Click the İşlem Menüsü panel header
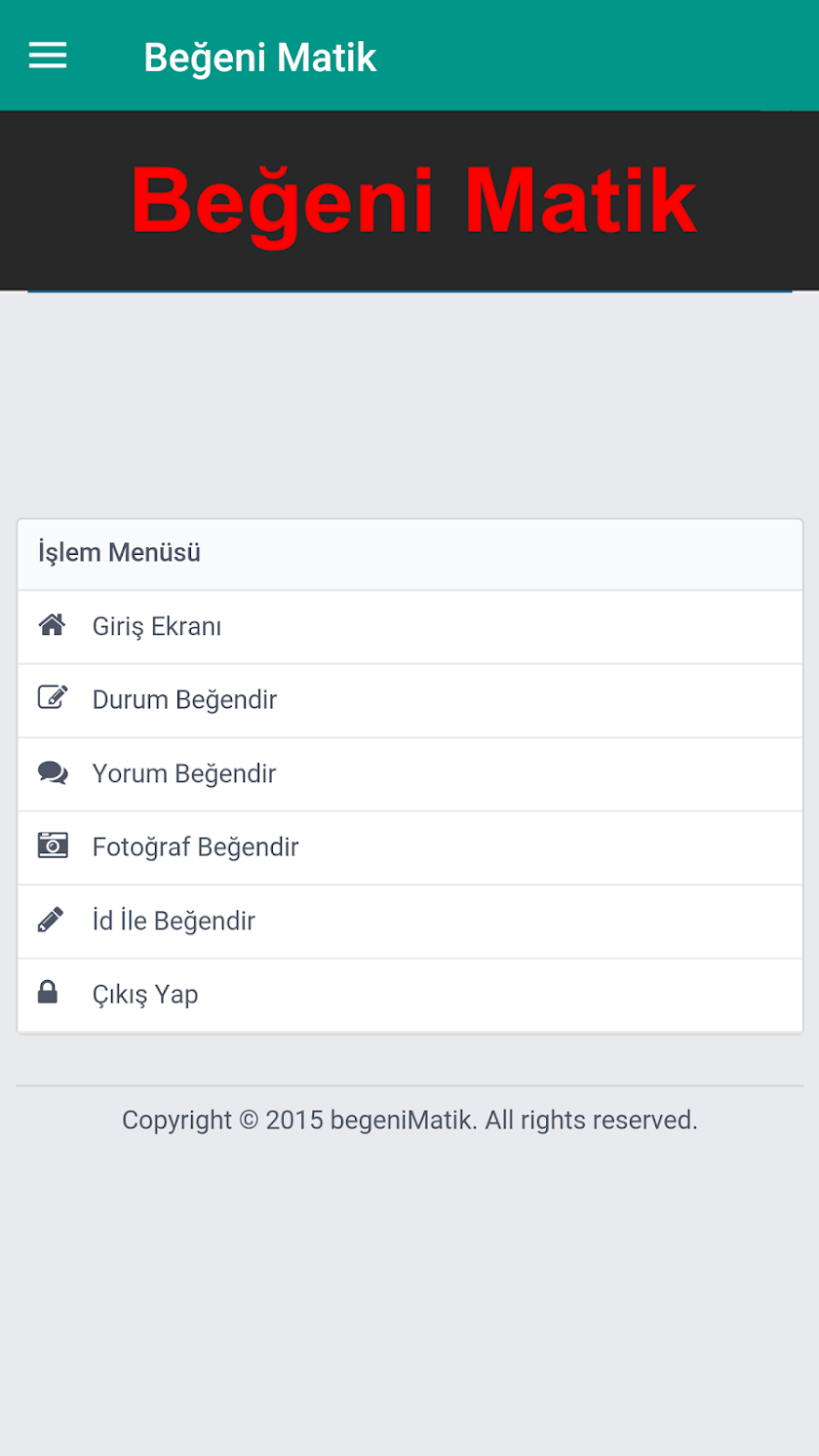819x1456 pixels. 119,553
